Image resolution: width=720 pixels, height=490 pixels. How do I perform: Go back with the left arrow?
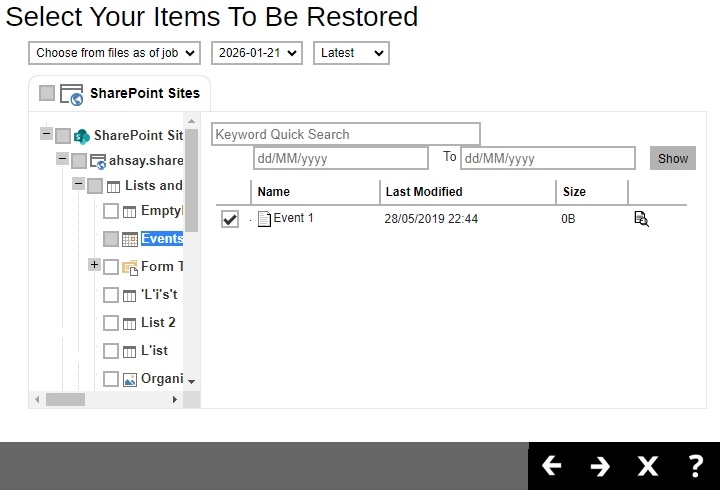coord(551,466)
